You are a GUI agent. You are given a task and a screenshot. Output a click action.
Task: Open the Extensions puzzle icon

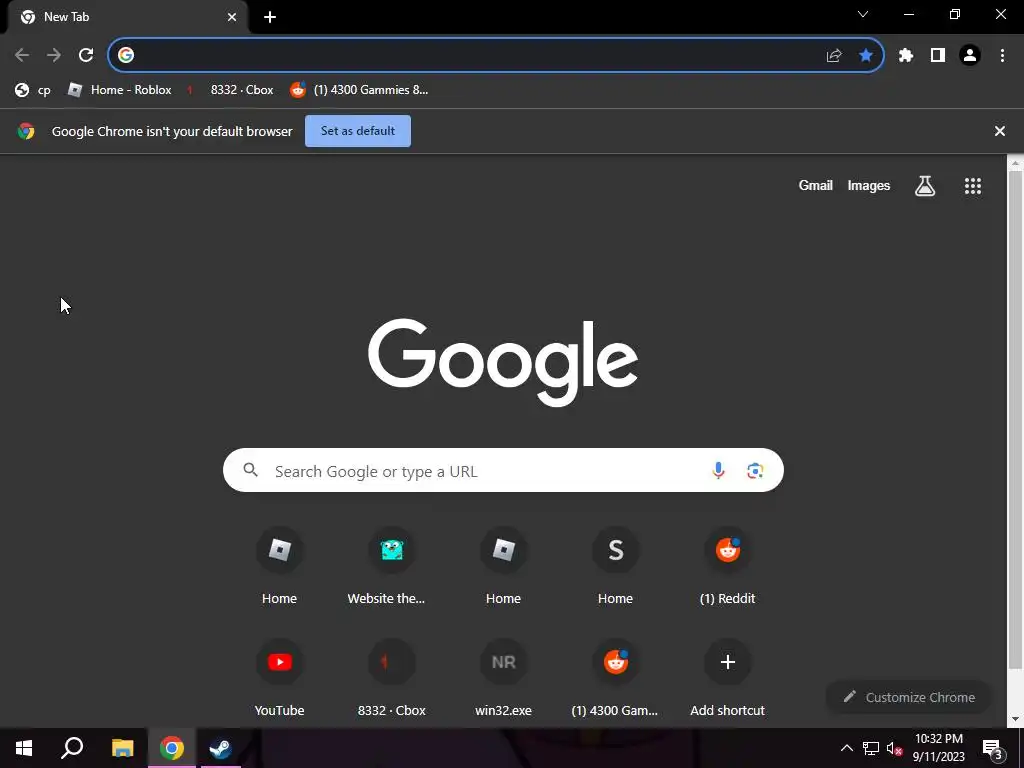point(906,56)
